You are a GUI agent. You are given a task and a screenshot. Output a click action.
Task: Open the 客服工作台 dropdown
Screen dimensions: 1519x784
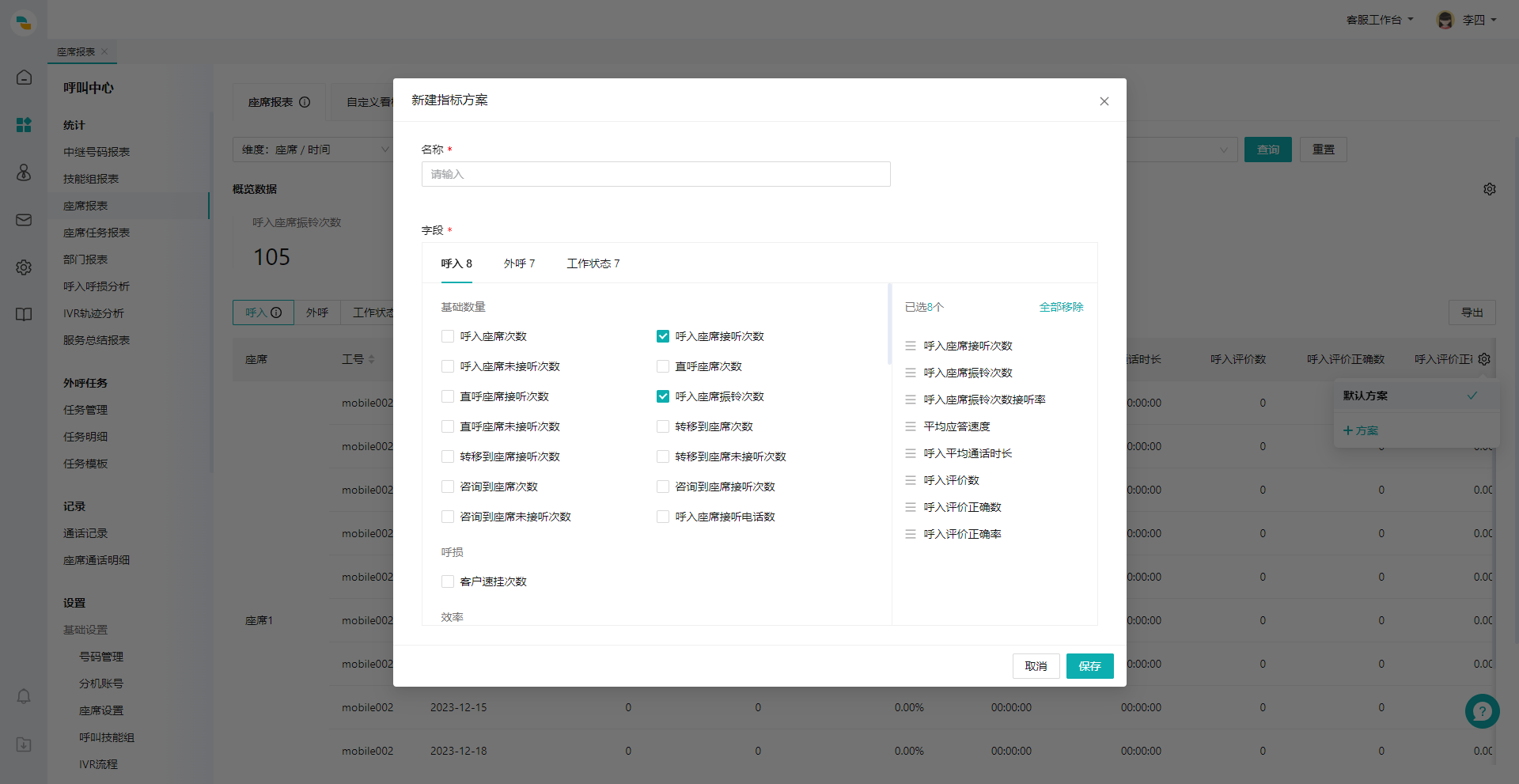[1380, 20]
